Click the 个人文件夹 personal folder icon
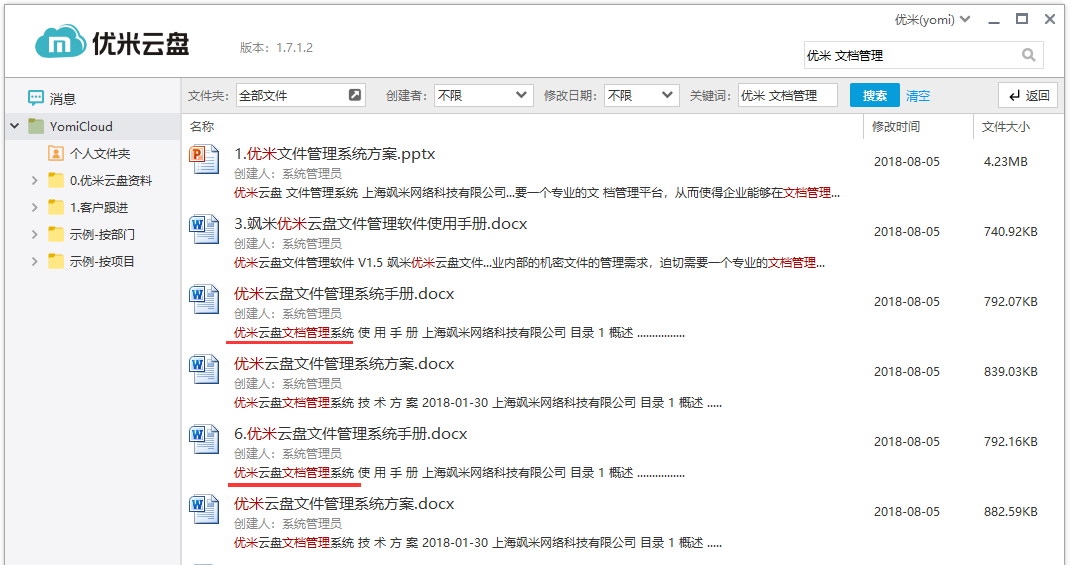 coord(56,154)
